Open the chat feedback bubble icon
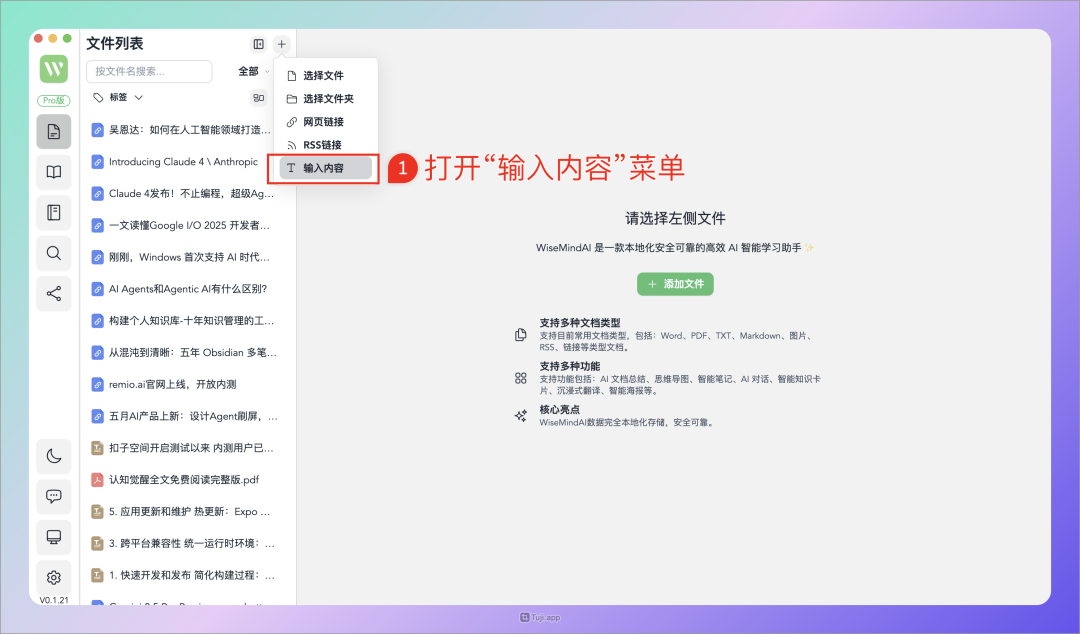This screenshot has height=634, width=1080. tap(54, 496)
